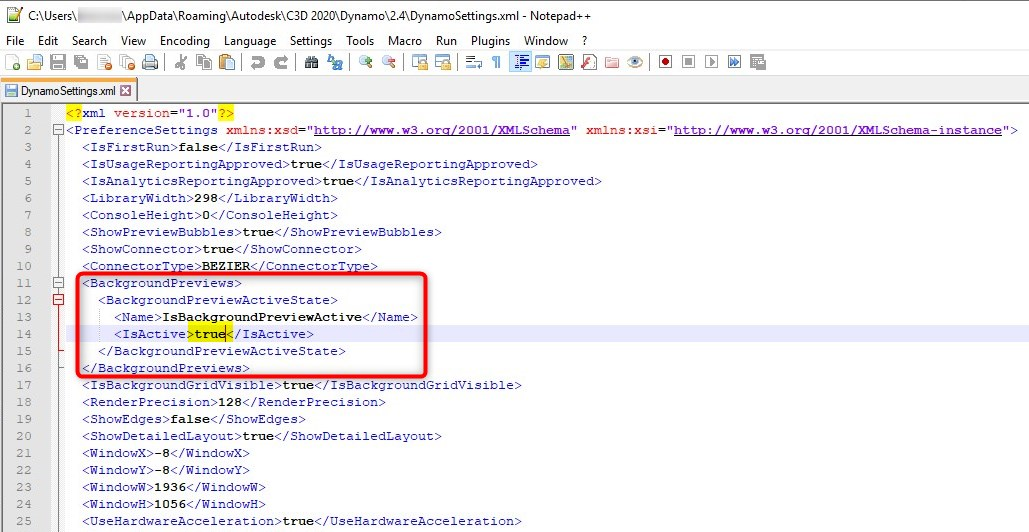Click the Stop Recording macro icon
This screenshot has height=532, width=1029.
pyautogui.click(x=688, y=62)
